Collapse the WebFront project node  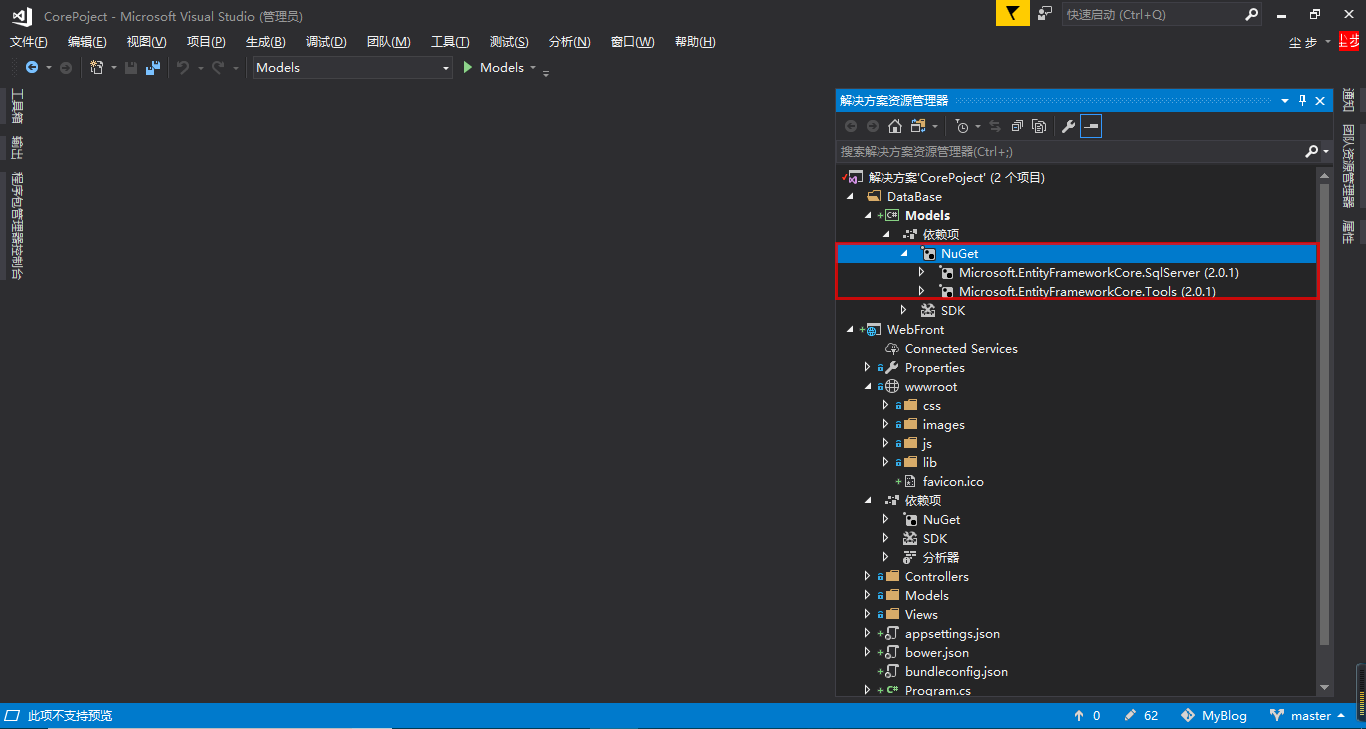pyautogui.click(x=850, y=330)
